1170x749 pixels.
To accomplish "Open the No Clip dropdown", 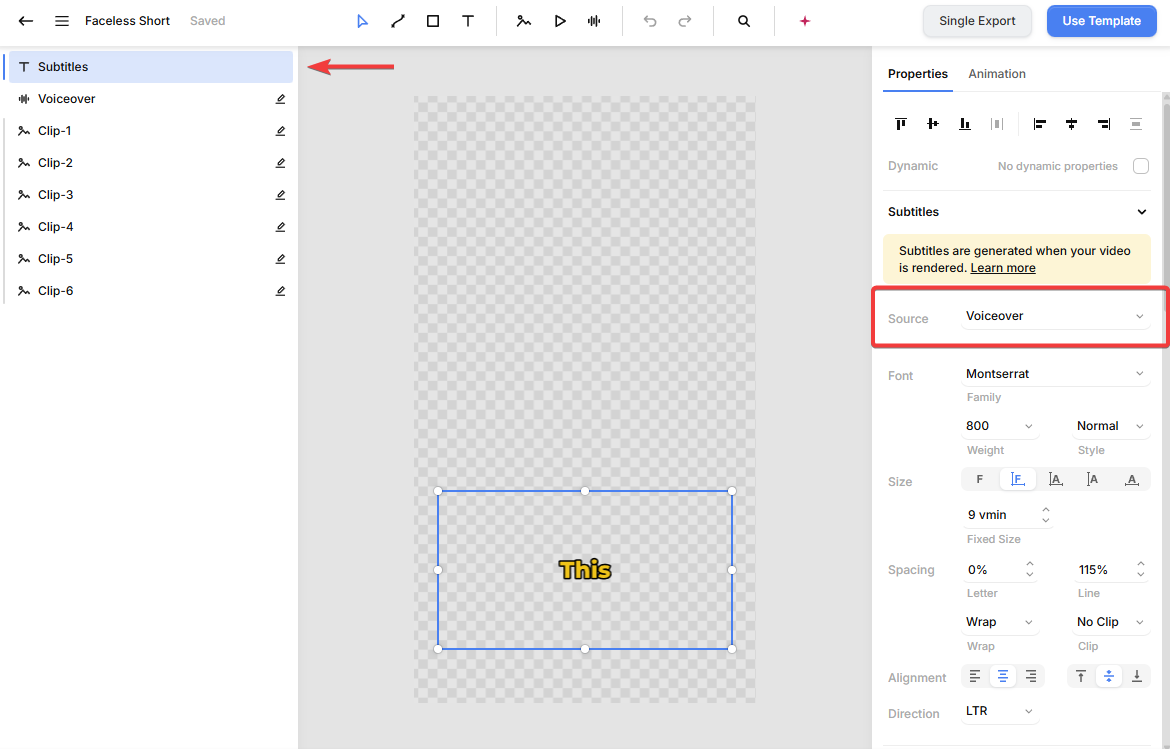I will tap(1110, 622).
